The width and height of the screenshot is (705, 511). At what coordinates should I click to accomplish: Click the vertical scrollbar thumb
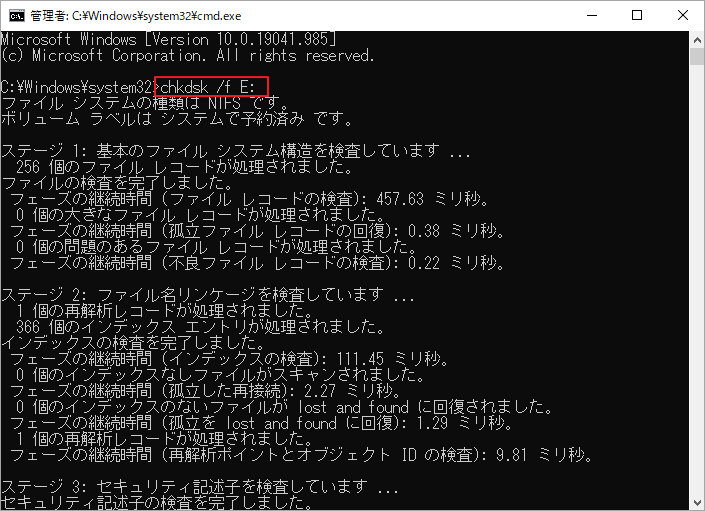(x=697, y=57)
